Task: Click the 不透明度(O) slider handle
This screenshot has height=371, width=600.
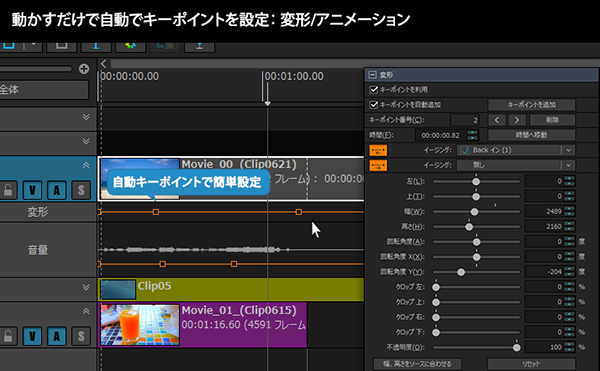Action: pos(517,348)
